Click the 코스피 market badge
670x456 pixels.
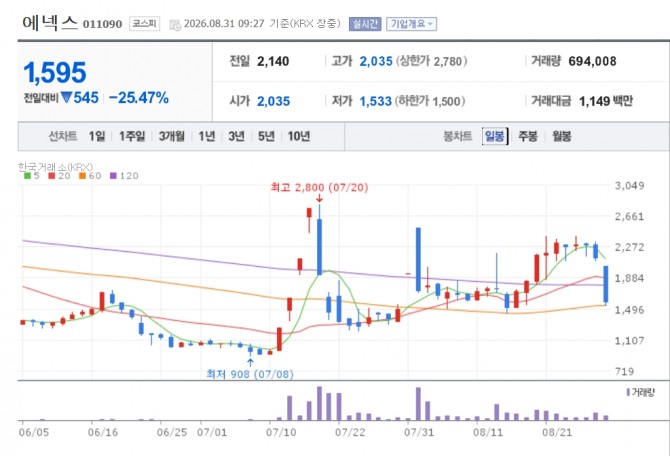click(144, 24)
